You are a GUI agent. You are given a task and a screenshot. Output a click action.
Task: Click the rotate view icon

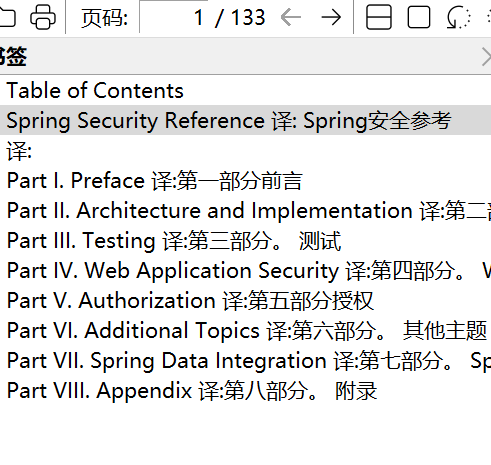pos(459,17)
